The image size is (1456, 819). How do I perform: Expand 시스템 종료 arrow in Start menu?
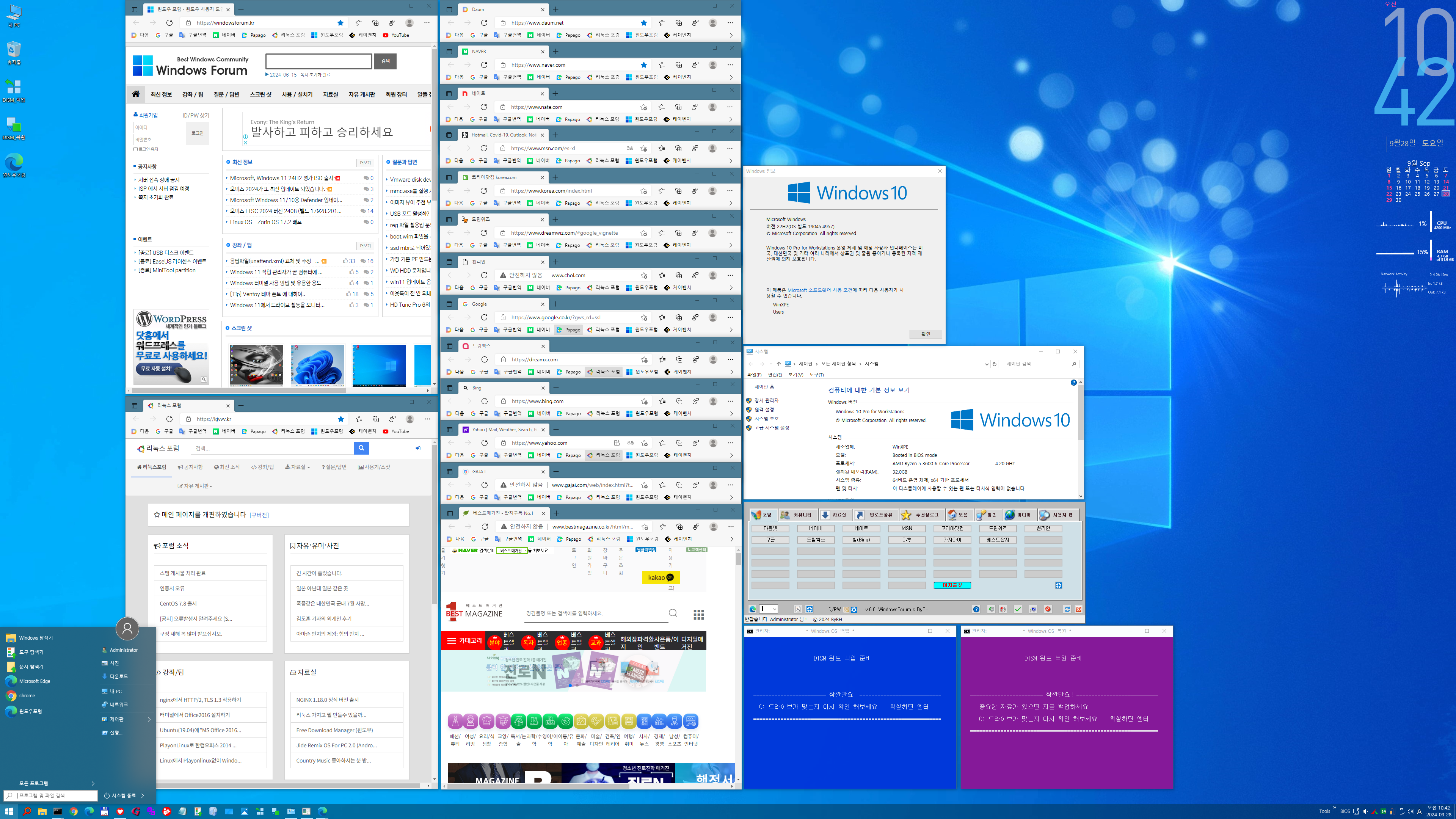point(143,795)
